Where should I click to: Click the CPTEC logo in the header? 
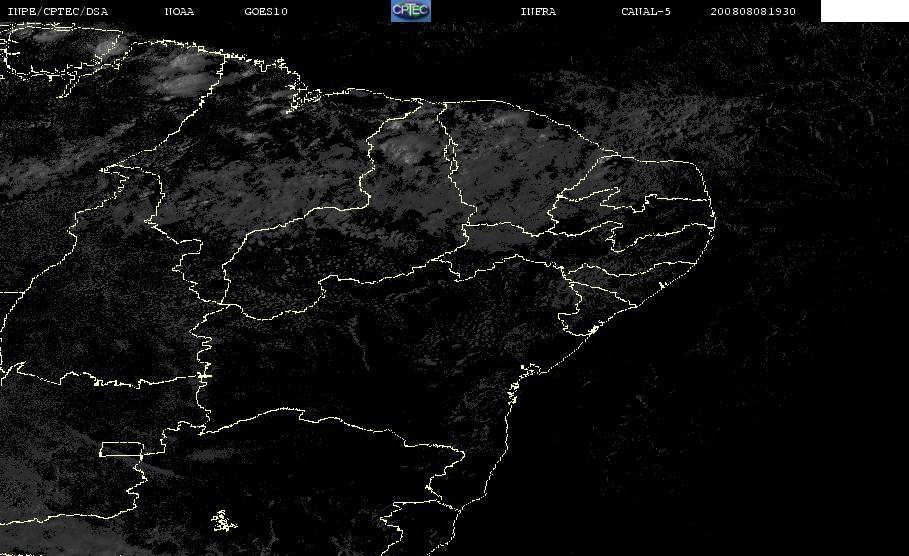(x=411, y=10)
